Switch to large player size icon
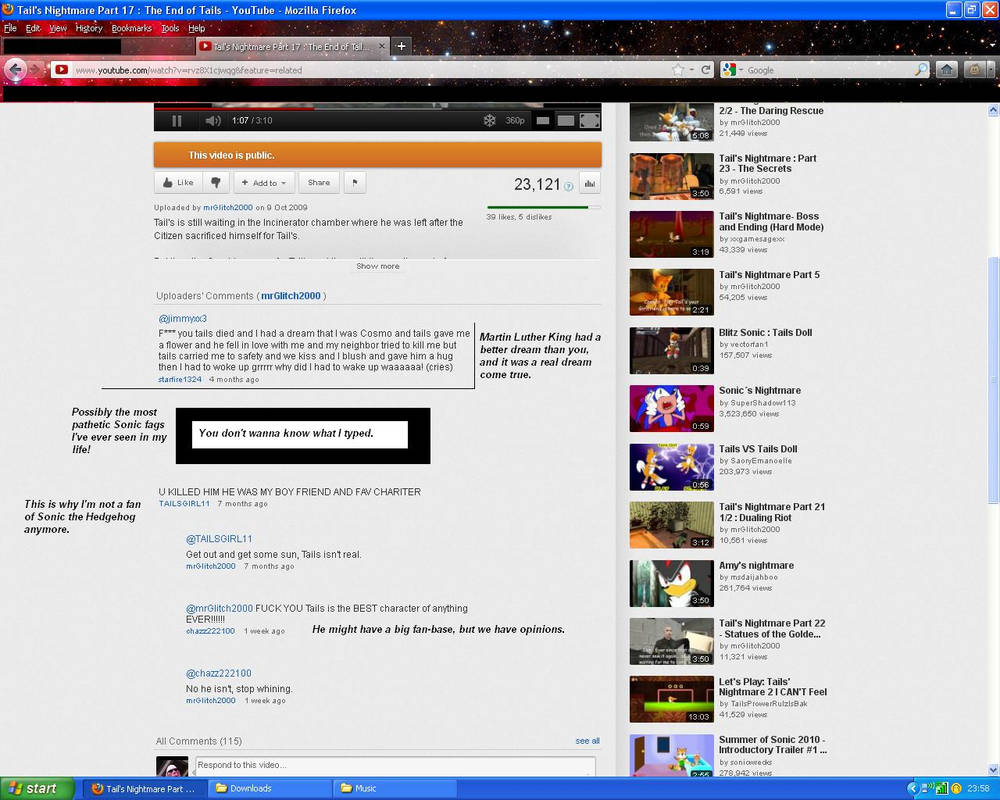Viewport: 1000px width, 800px height. (566, 121)
